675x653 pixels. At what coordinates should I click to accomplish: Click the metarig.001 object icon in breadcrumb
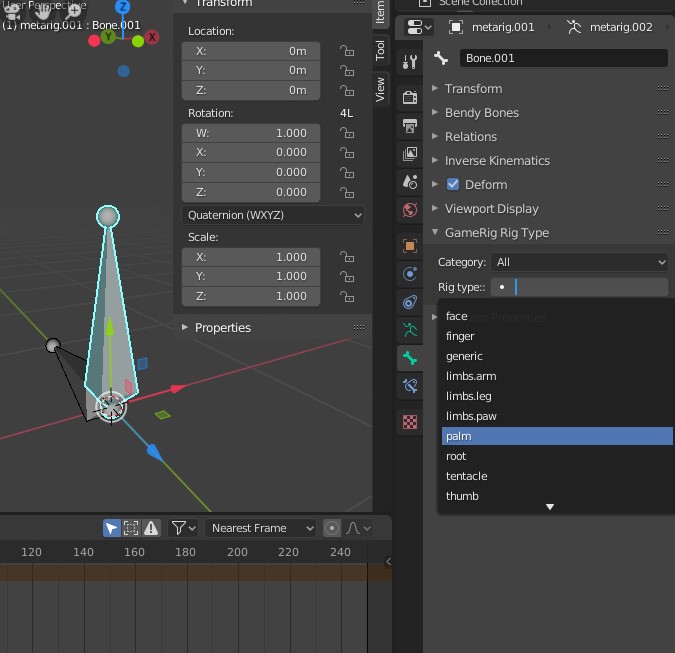tap(455, 27)
